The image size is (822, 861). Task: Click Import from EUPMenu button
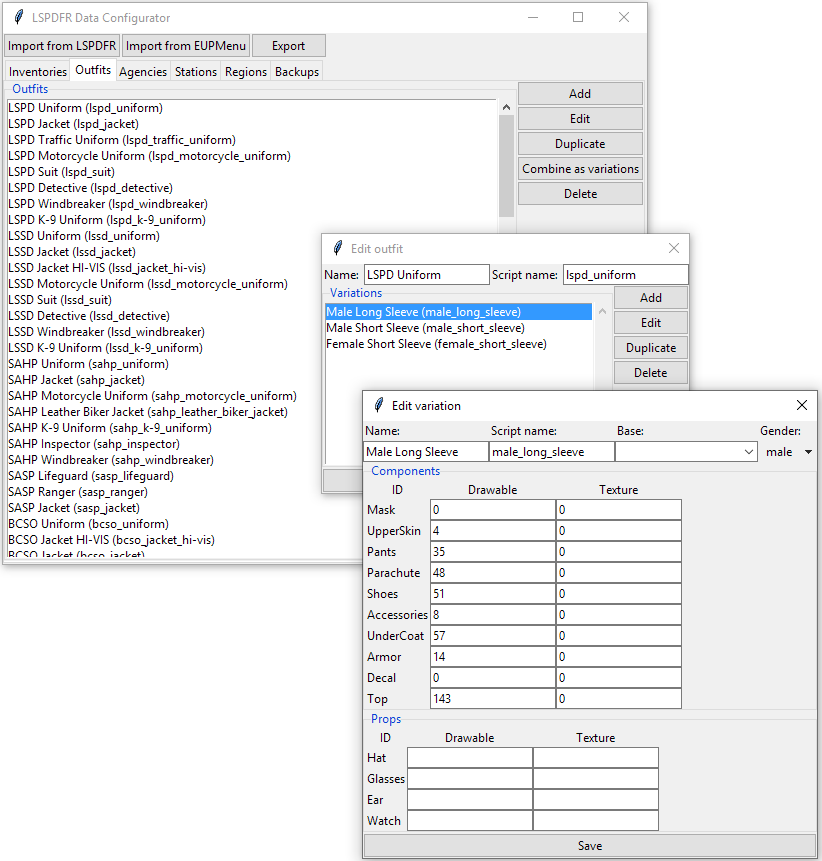(x=186, y=46)
